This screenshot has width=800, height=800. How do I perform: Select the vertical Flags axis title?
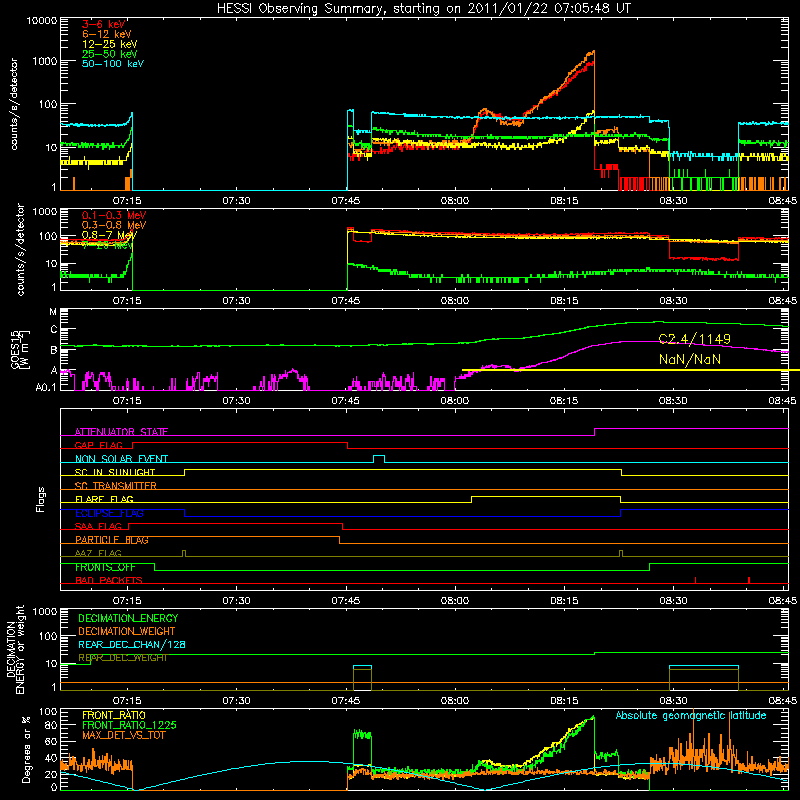pos(40,499)
